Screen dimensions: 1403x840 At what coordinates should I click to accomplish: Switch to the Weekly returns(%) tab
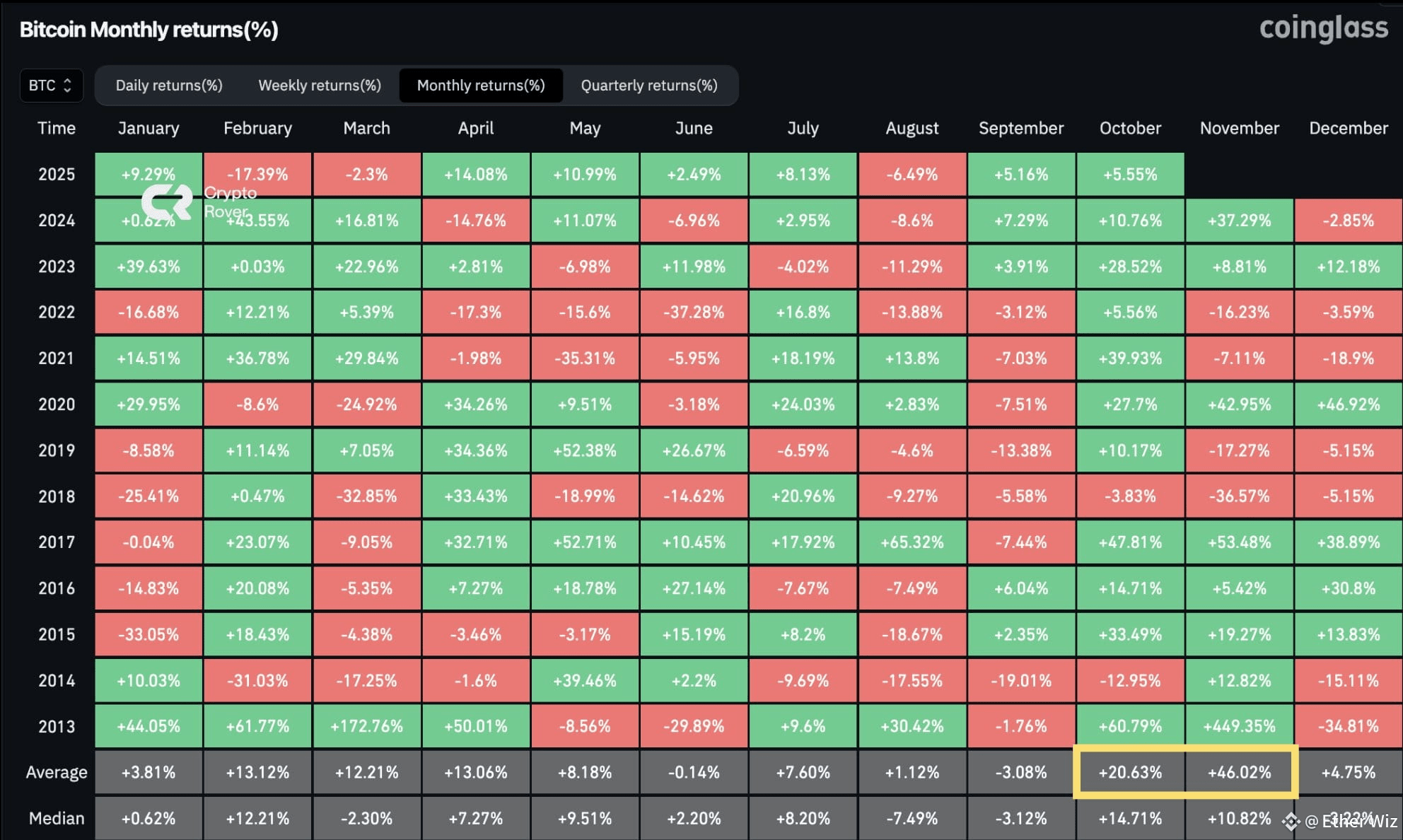320,85
